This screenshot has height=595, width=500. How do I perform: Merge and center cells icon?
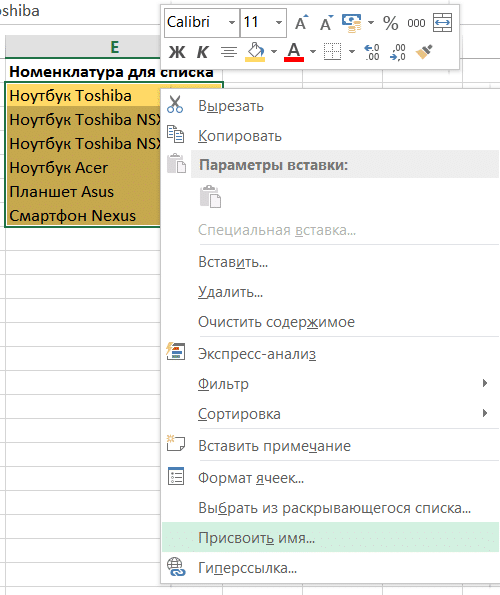coord(442,23)
